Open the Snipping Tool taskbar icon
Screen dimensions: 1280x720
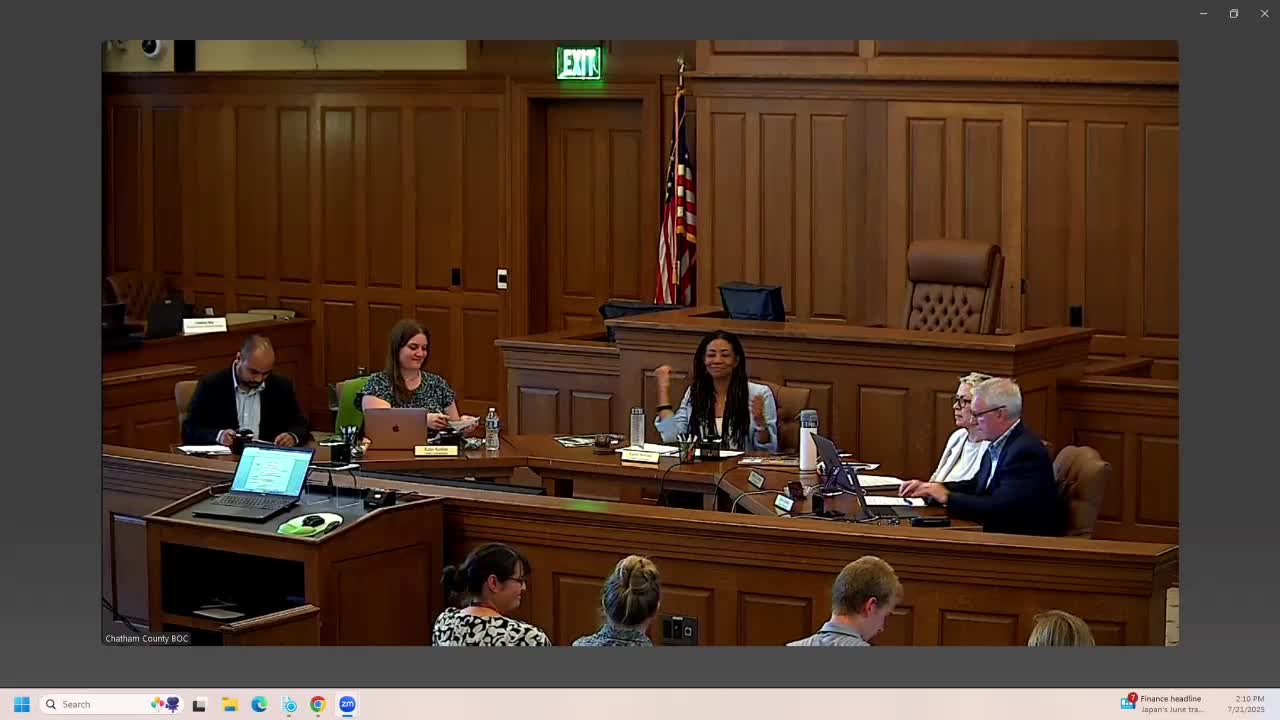289,704
